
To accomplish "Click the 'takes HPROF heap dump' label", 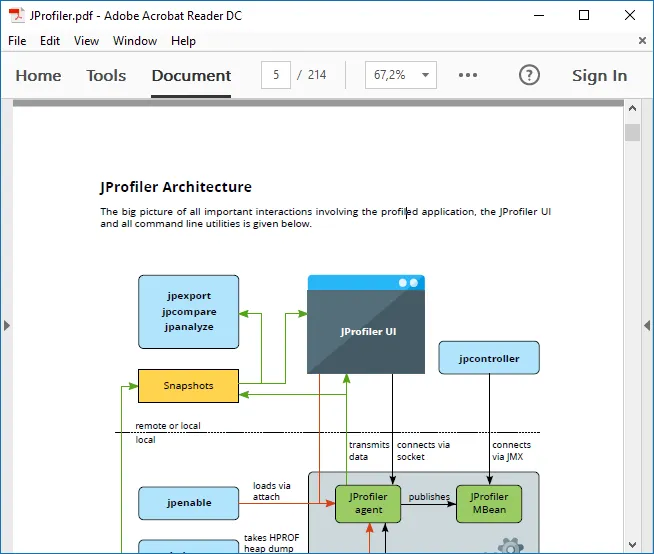I will (x=272, y=543).
